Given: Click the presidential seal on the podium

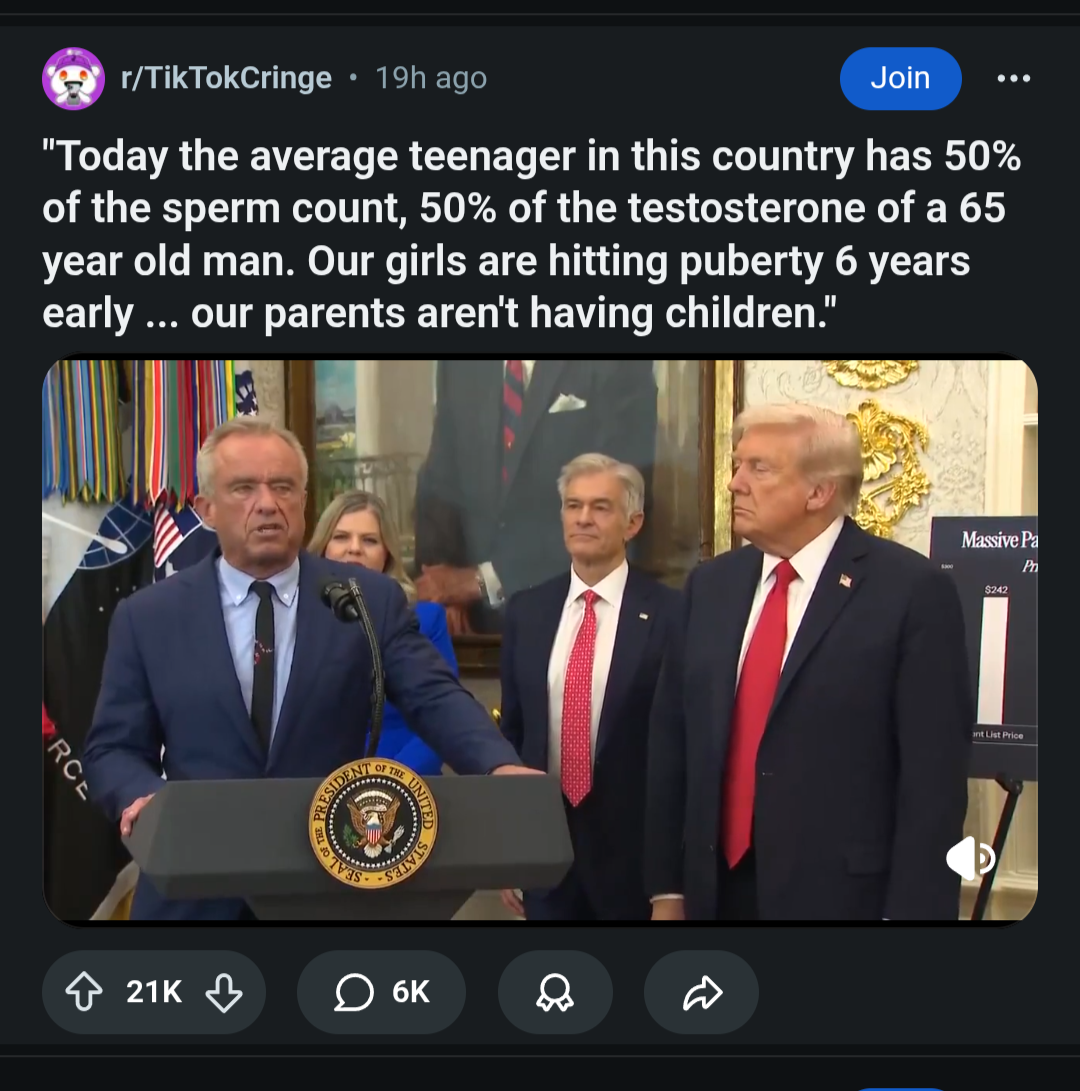Looking at the screenshot, I should click(372, 822).
